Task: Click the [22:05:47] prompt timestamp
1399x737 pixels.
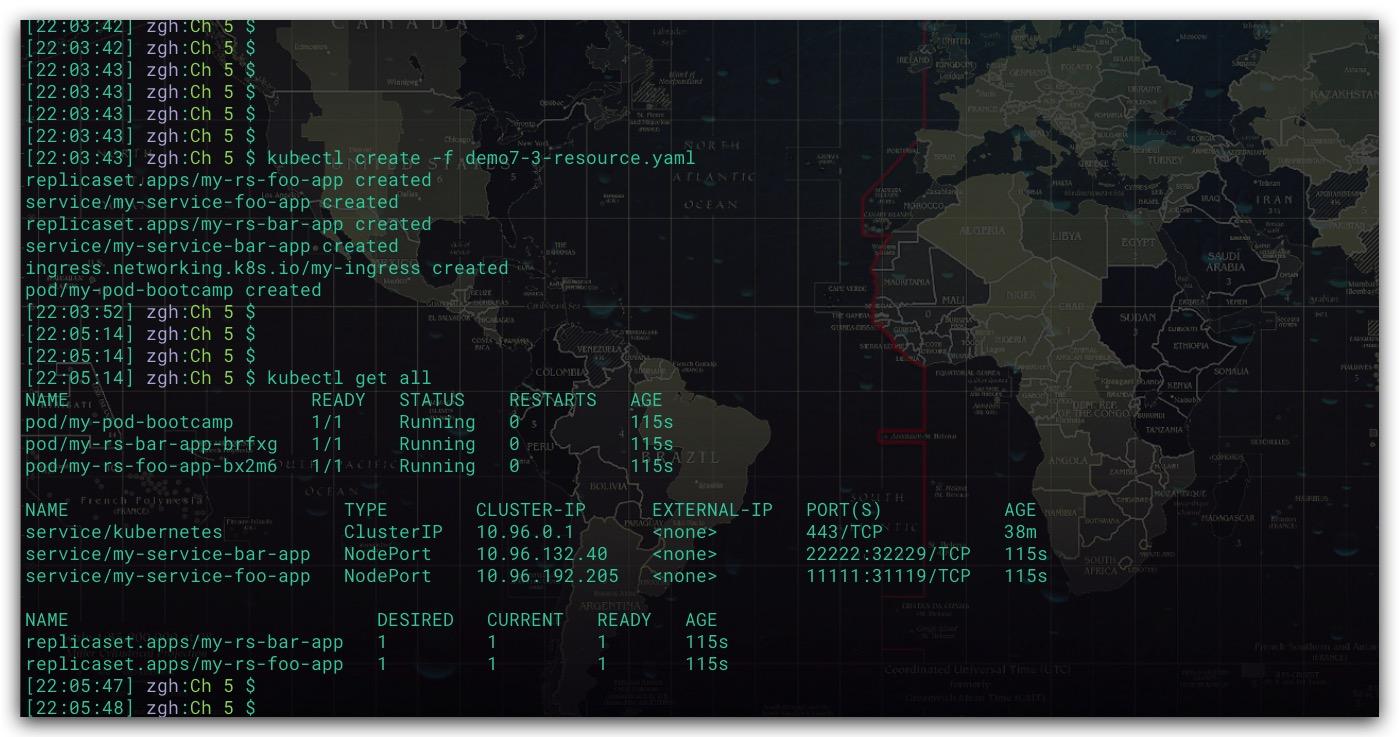Action: coord(80,686)
